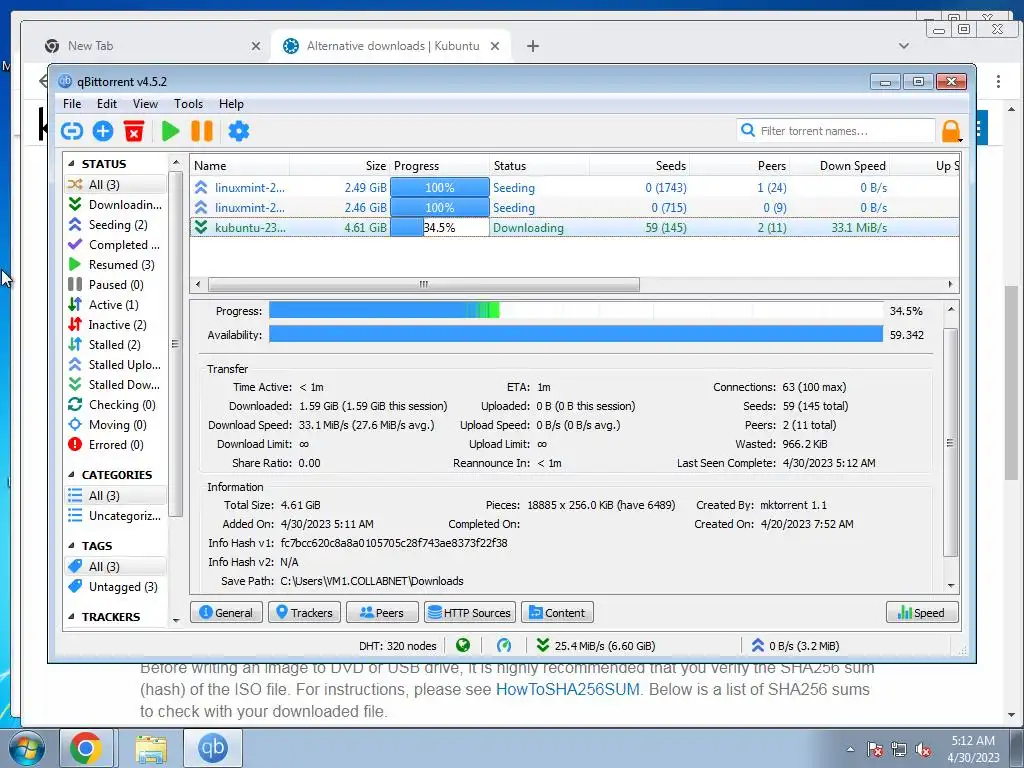
Task: Switch to the Content tab
Action: coord(557,613)
